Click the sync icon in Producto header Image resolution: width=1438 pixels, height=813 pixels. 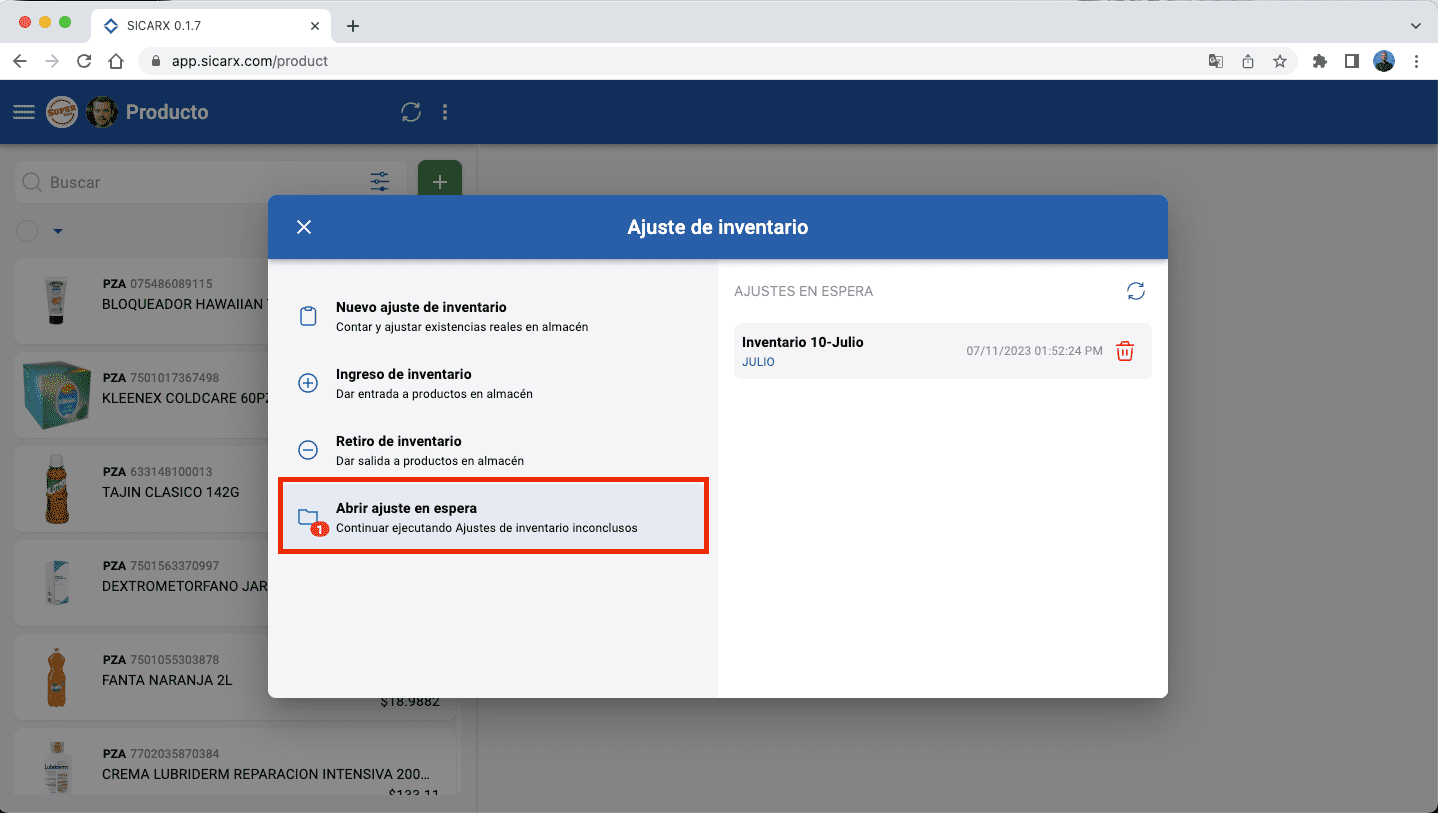pyautogui.click(x=411, y=112)
